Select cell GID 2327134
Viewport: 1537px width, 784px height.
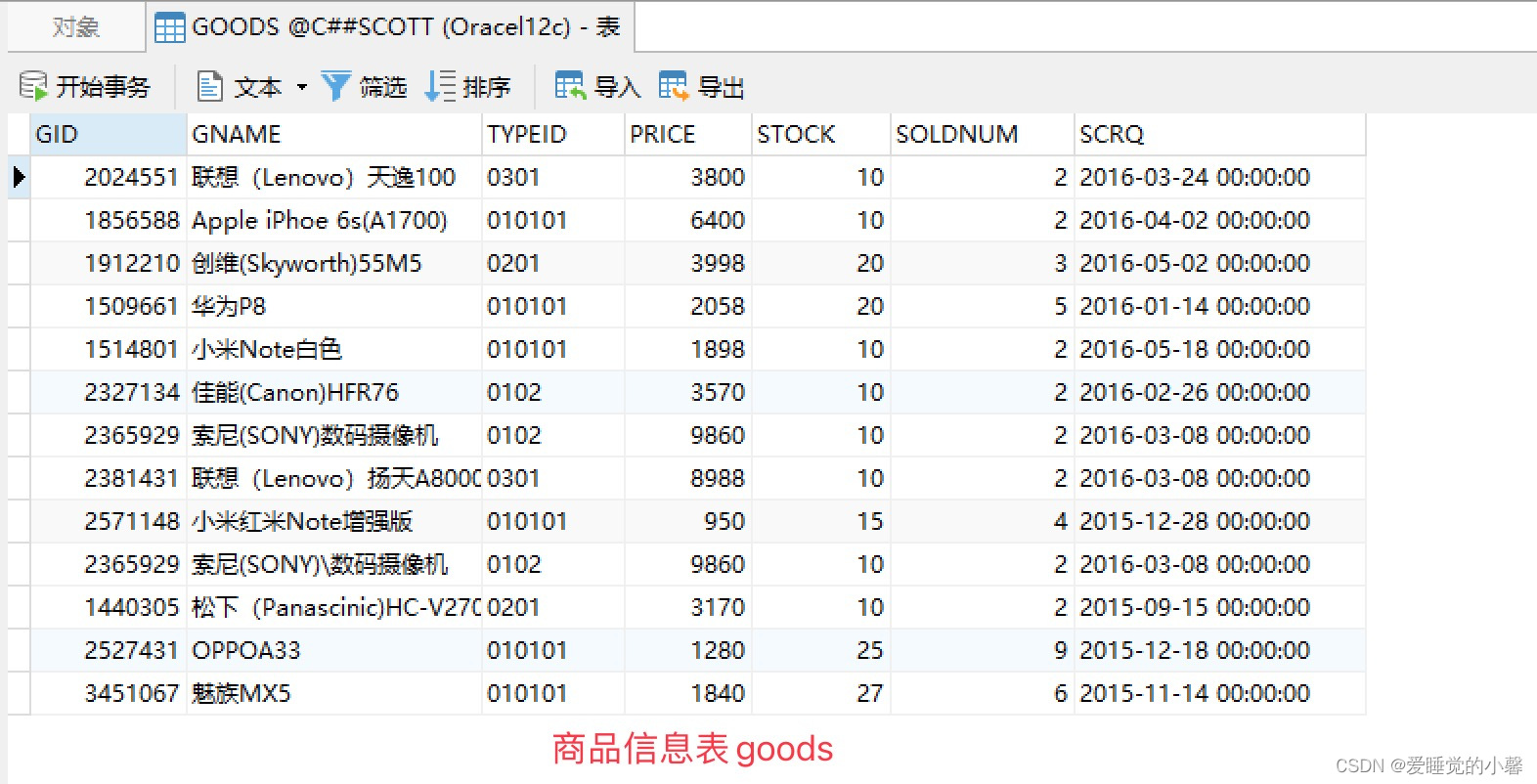109,392
